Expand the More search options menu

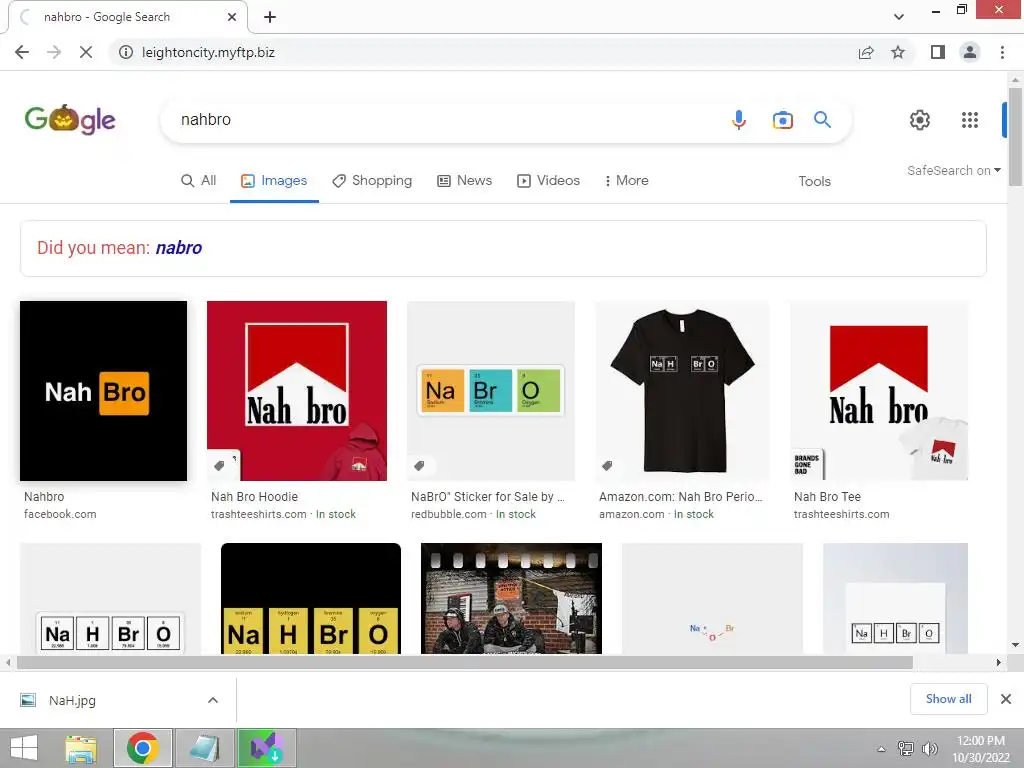(627, 181)
